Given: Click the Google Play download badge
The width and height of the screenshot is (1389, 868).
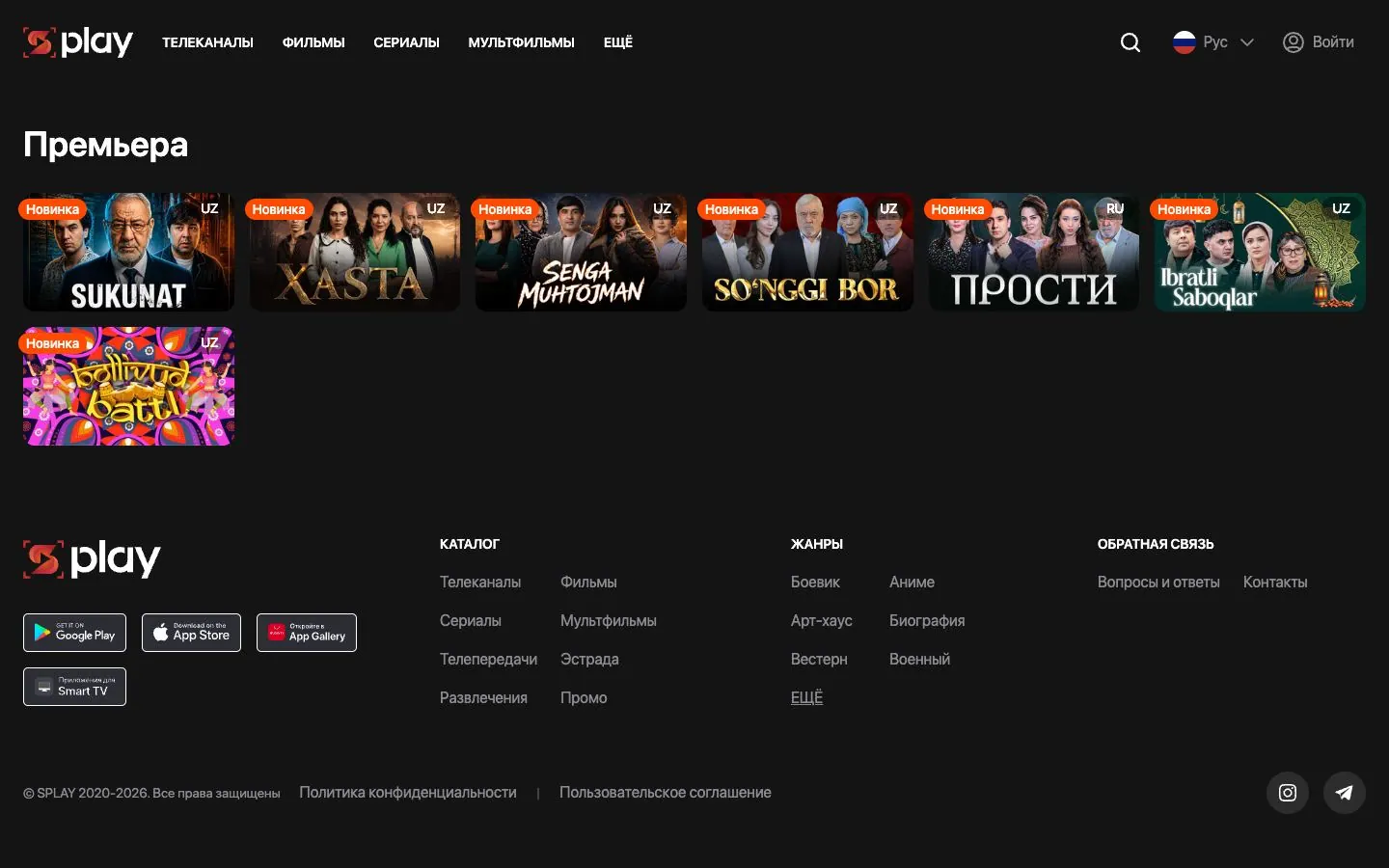Looking at the screenshot, I should pyautogui.click(x=74, y=633).
